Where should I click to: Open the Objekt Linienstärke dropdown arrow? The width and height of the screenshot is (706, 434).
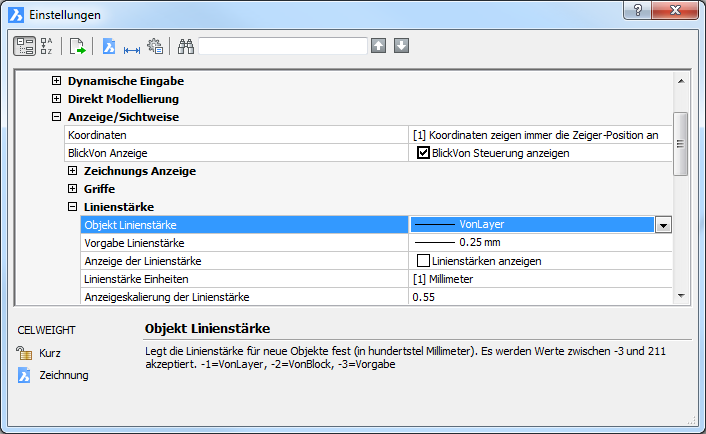pos(662,225)
